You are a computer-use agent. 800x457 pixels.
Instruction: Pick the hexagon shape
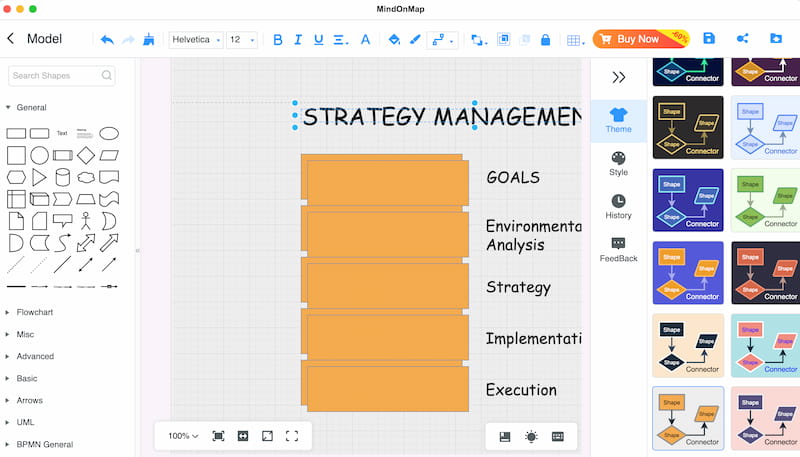[x=16, y=177]
